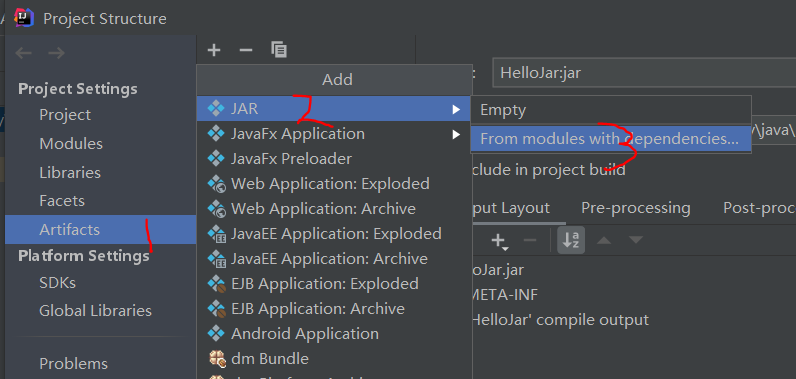Select the META-INF folder row

point(633,294)
